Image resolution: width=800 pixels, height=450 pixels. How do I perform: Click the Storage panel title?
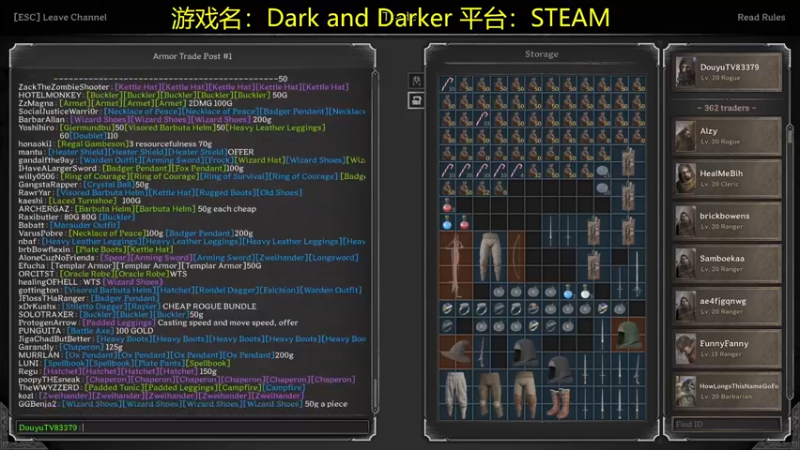541,54
